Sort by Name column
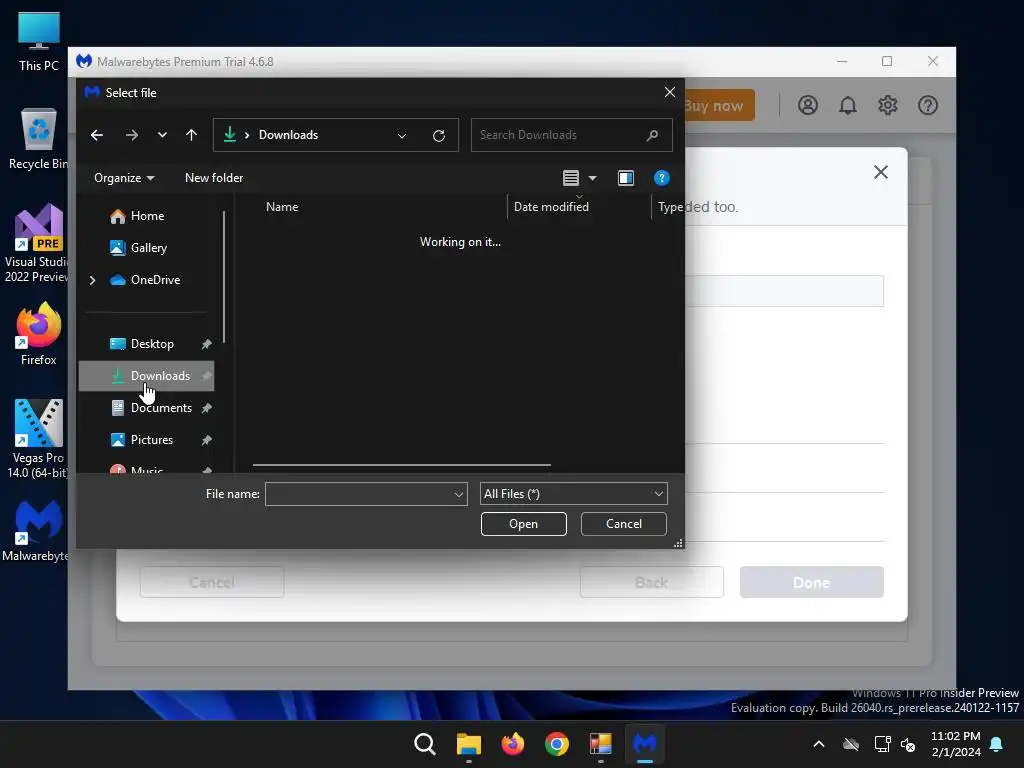The height and width of the screenshot is (768, 1024). click(x=282, y=207)
